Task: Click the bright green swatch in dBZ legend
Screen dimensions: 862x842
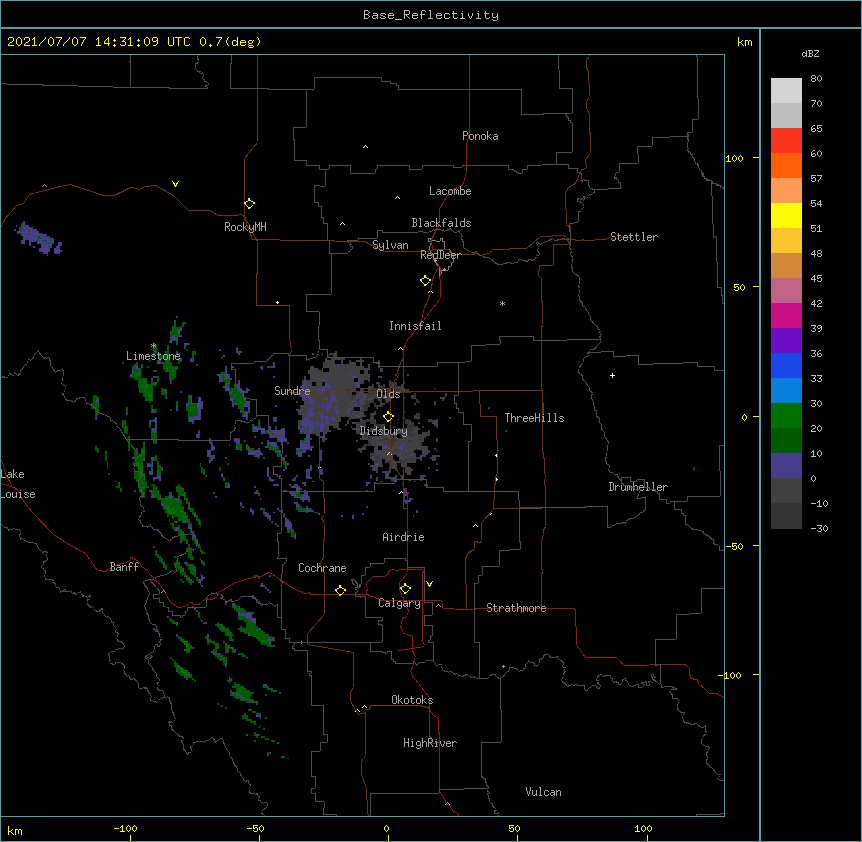Action: (x=786, y=416)
